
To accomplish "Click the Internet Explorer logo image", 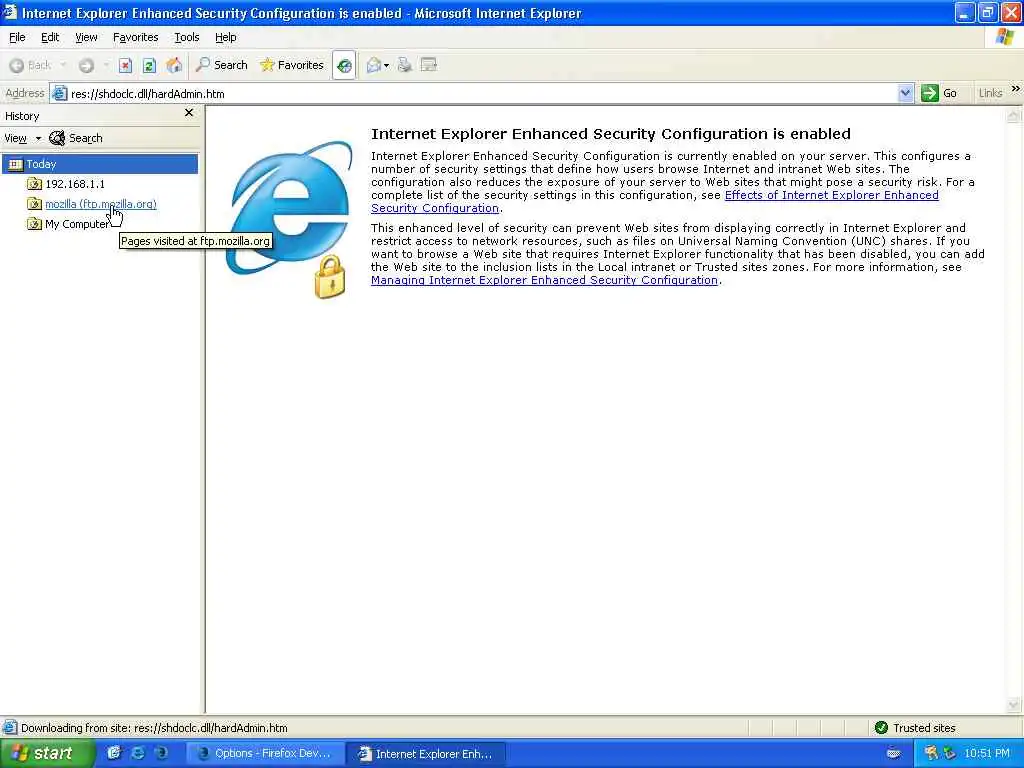I will click(x=289, y=219).
